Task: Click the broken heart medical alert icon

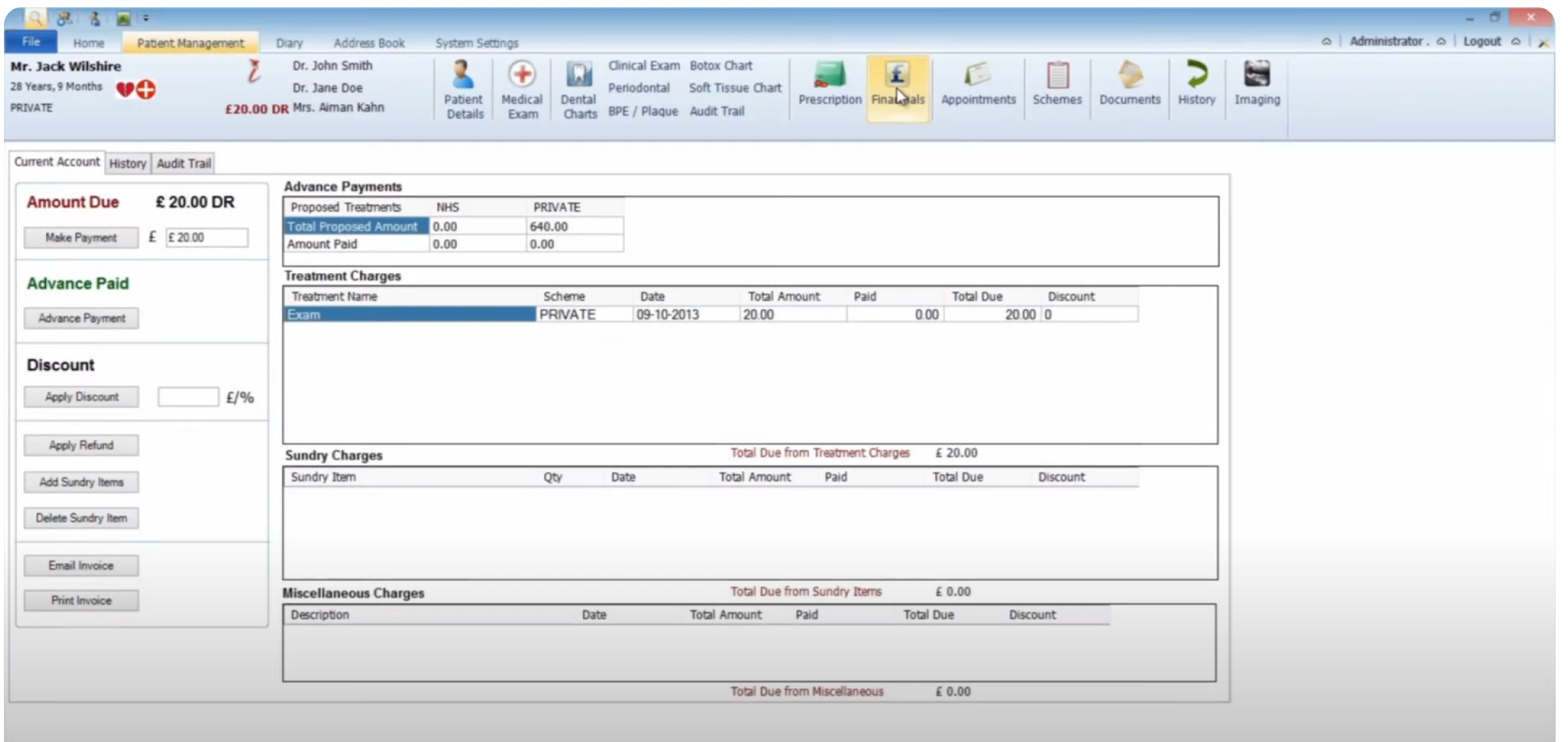Action: coord(125,89)
